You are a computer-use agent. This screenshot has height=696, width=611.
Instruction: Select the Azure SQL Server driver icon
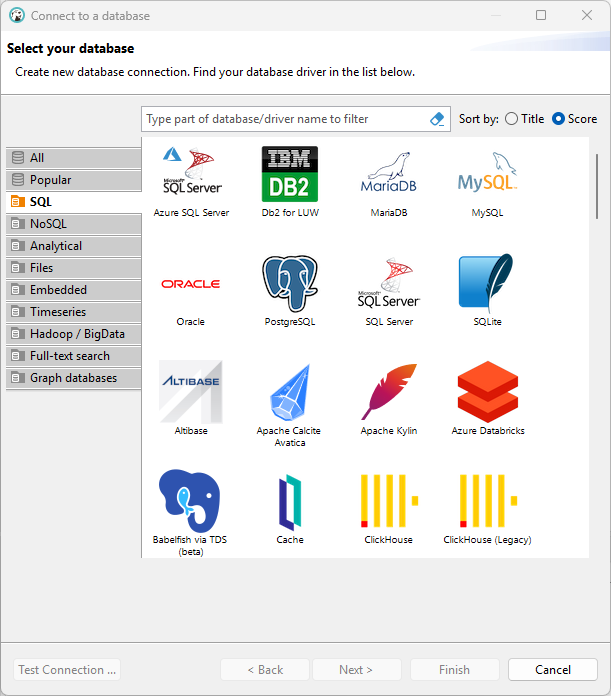[x=191, y=172]
